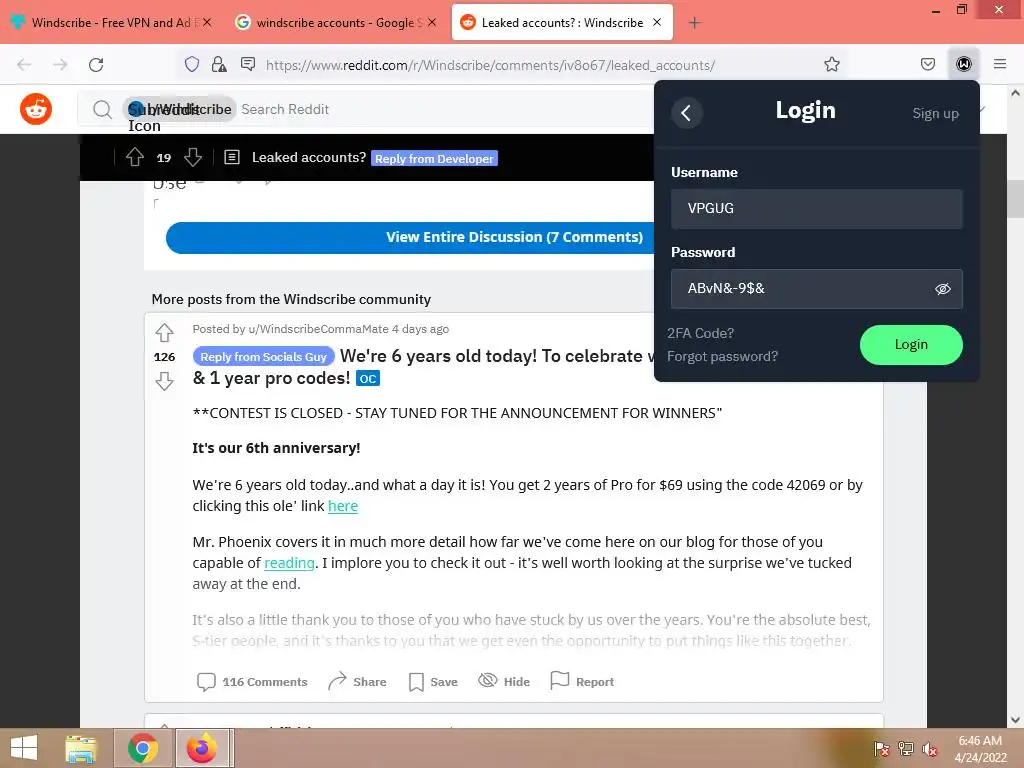
Task: Open Sign up in Windscribe popup
Action: tap(935, 114)
